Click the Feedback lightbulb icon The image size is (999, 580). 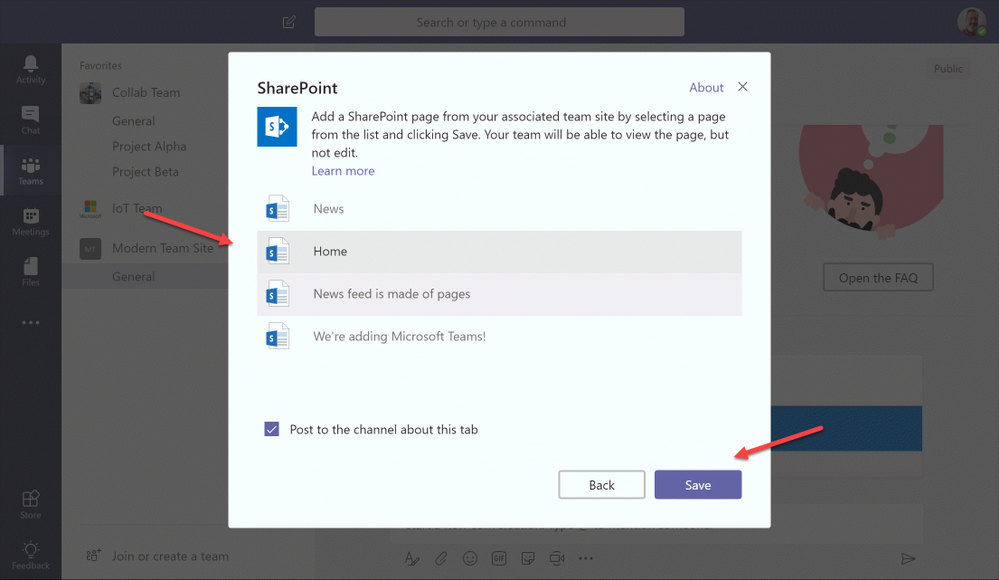[x=30, y=553]
